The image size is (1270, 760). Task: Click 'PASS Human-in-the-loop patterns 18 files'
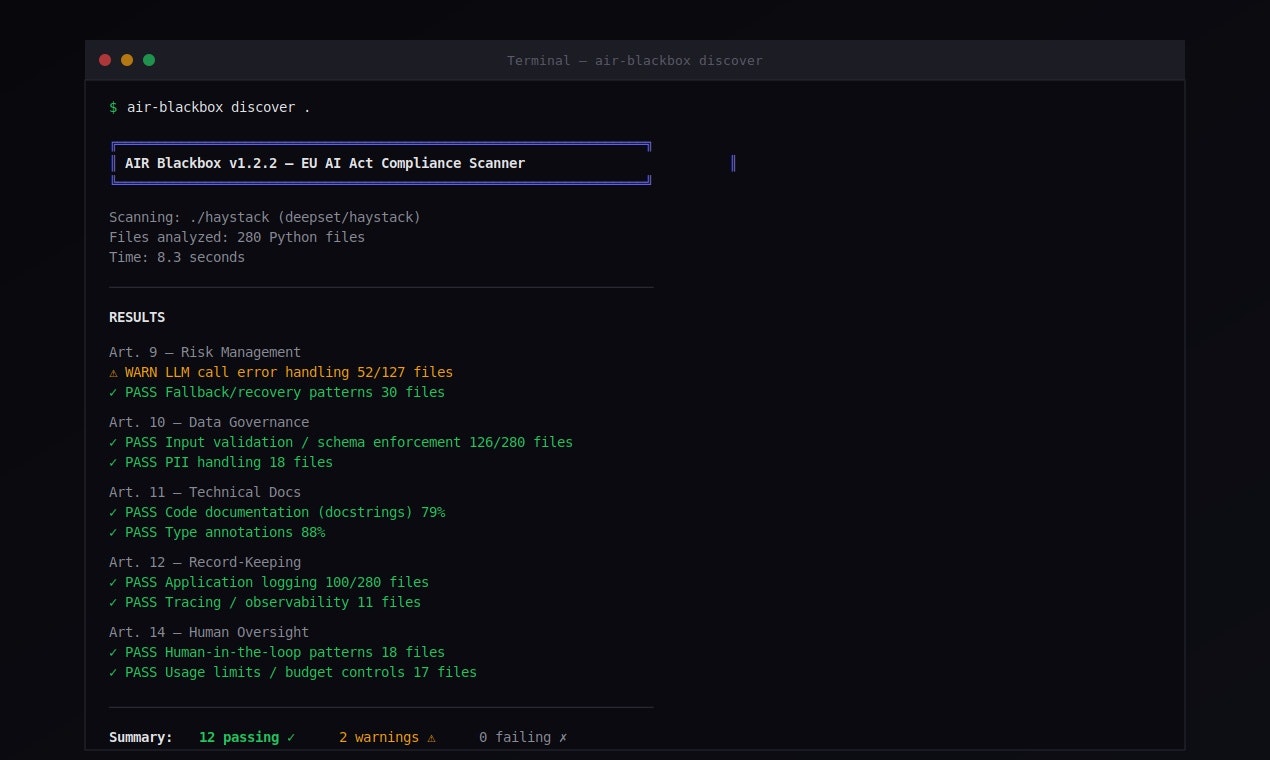pos(285,652)
